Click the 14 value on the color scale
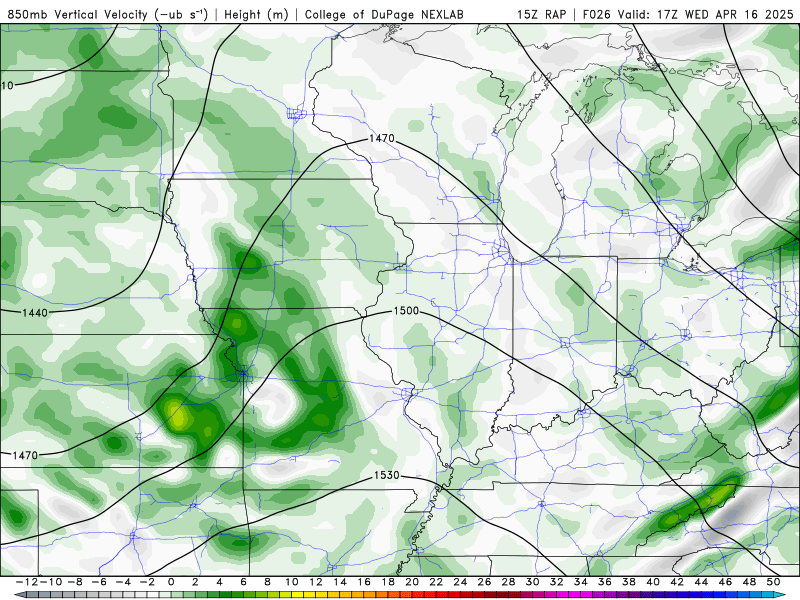The height and width of the screenshot is (600, 800). [340, 582]
